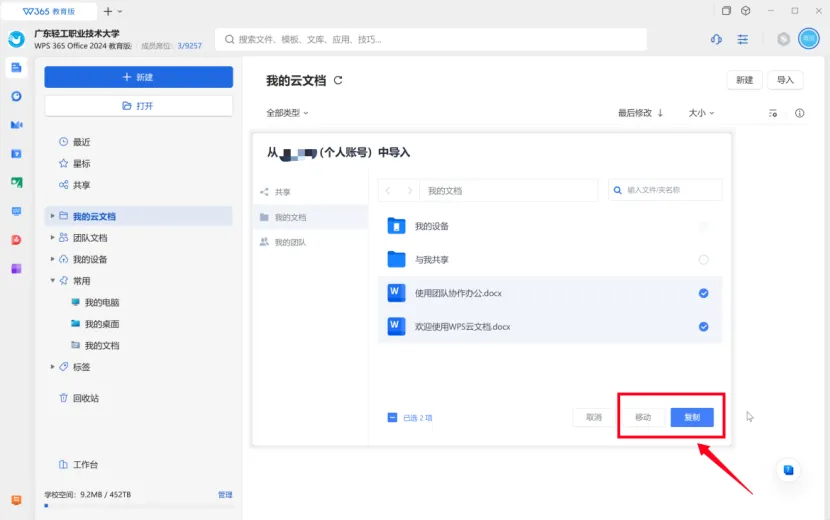Open the video meeting icon in left rail
This screenshot has width=830, height=520.
16,125
